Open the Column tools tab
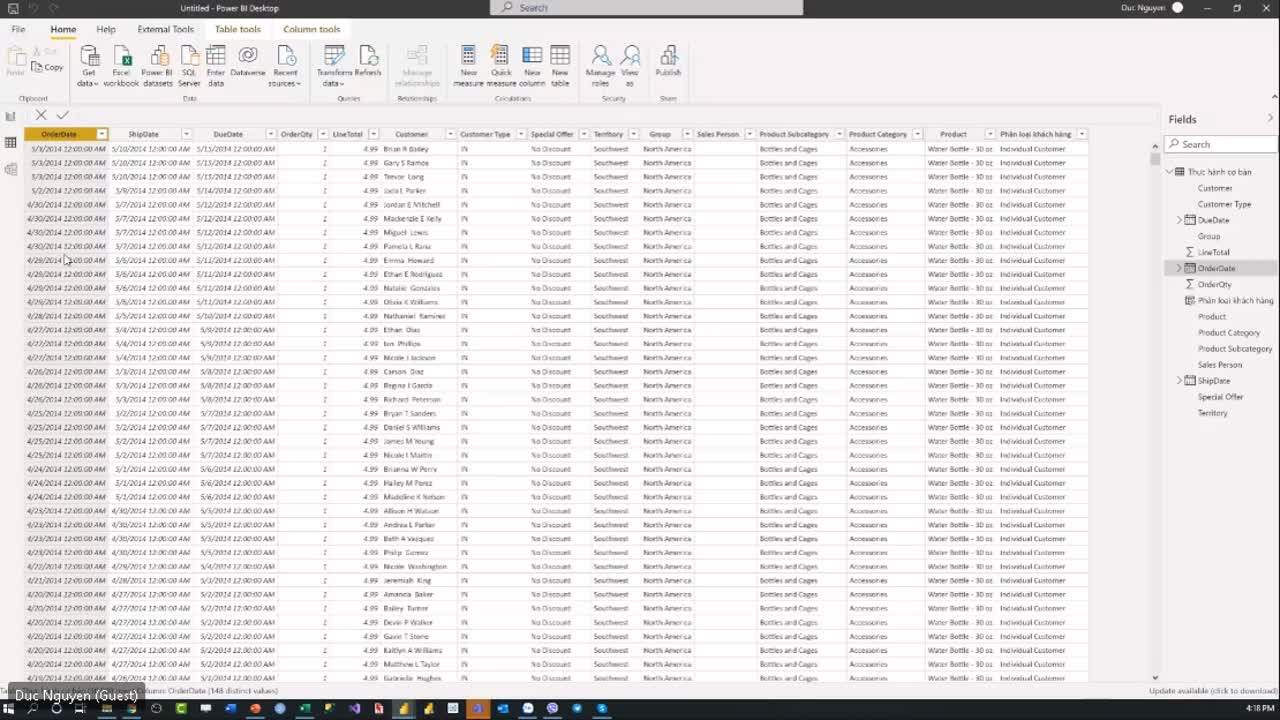 tap(311, 29)
